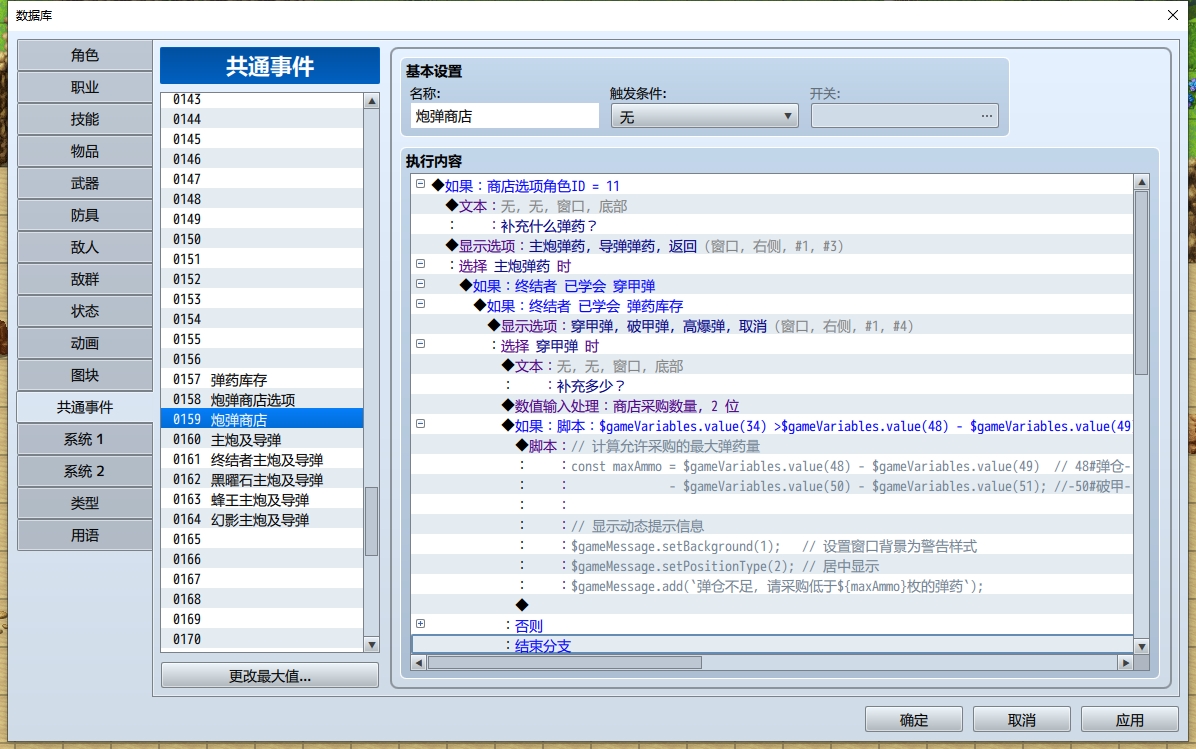Switch to the 类型 tab
Image resolution: width=1196 pixels, height=749 pixels.
tap(85, 504)
